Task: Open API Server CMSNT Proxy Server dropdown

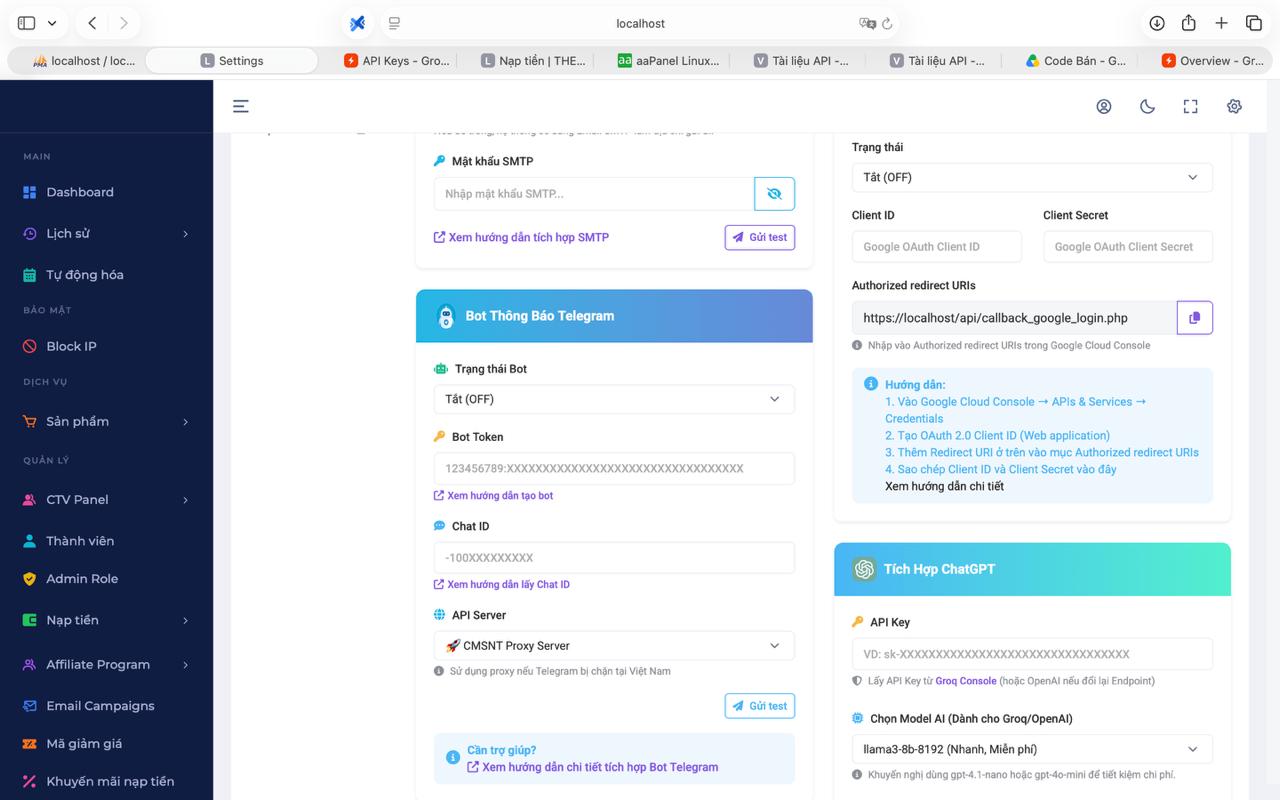Action: (x=614, y=646)
